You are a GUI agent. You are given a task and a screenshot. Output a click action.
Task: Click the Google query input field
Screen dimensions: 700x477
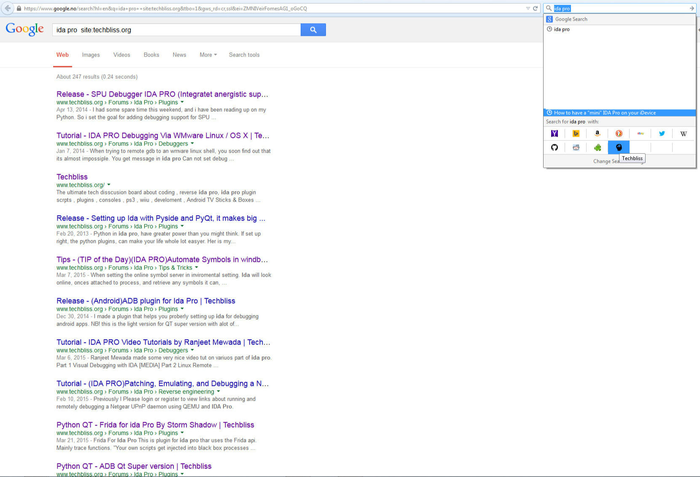(177, 30)
